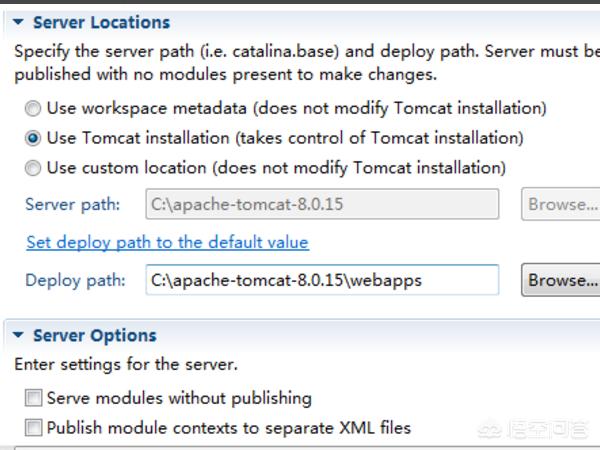Click the Server path text field
Viewport: 600px width, 450px height.
coord(322,204)
